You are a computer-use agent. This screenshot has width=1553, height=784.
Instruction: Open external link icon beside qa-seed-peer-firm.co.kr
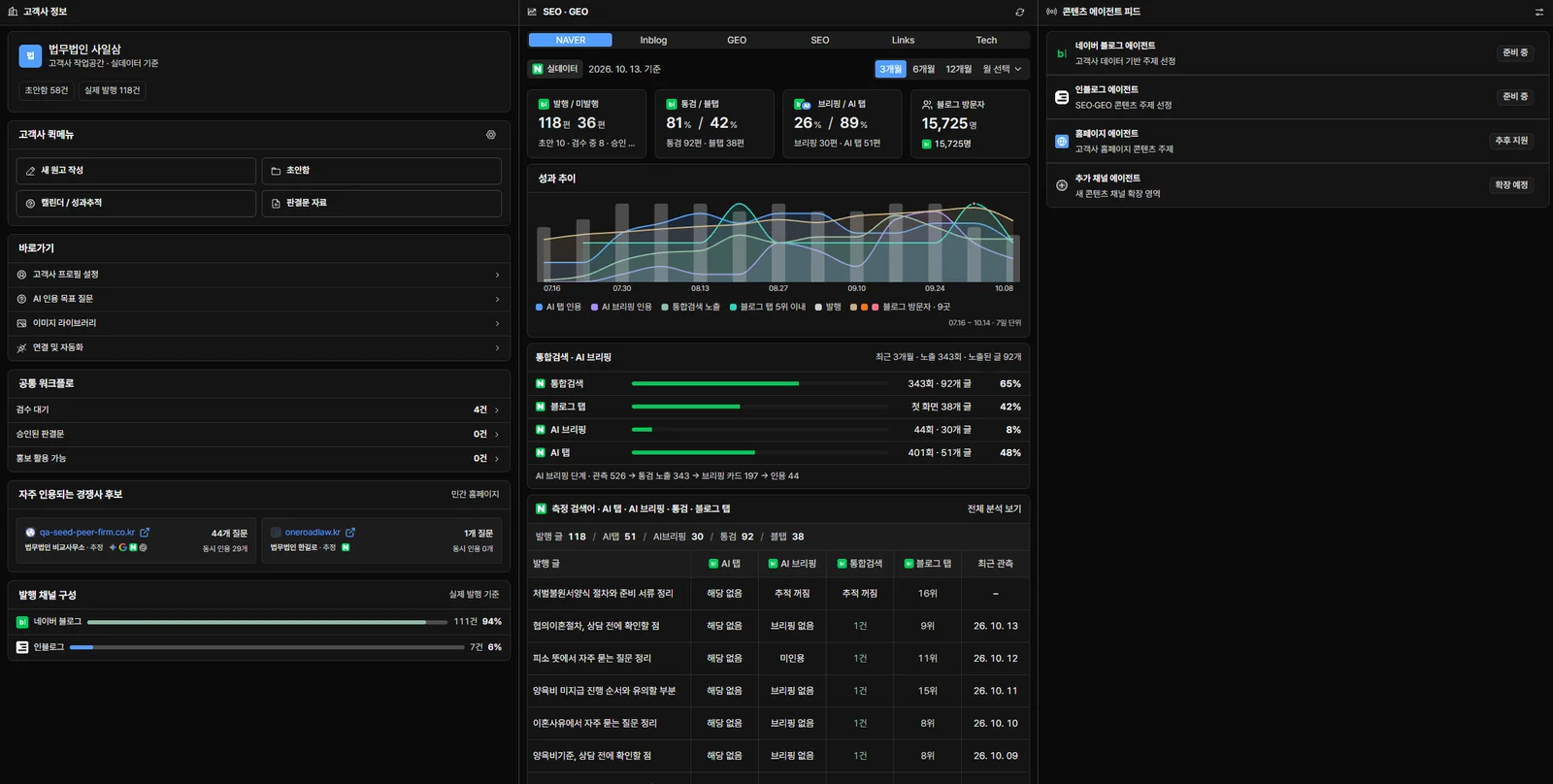click(x=145, y=533)
